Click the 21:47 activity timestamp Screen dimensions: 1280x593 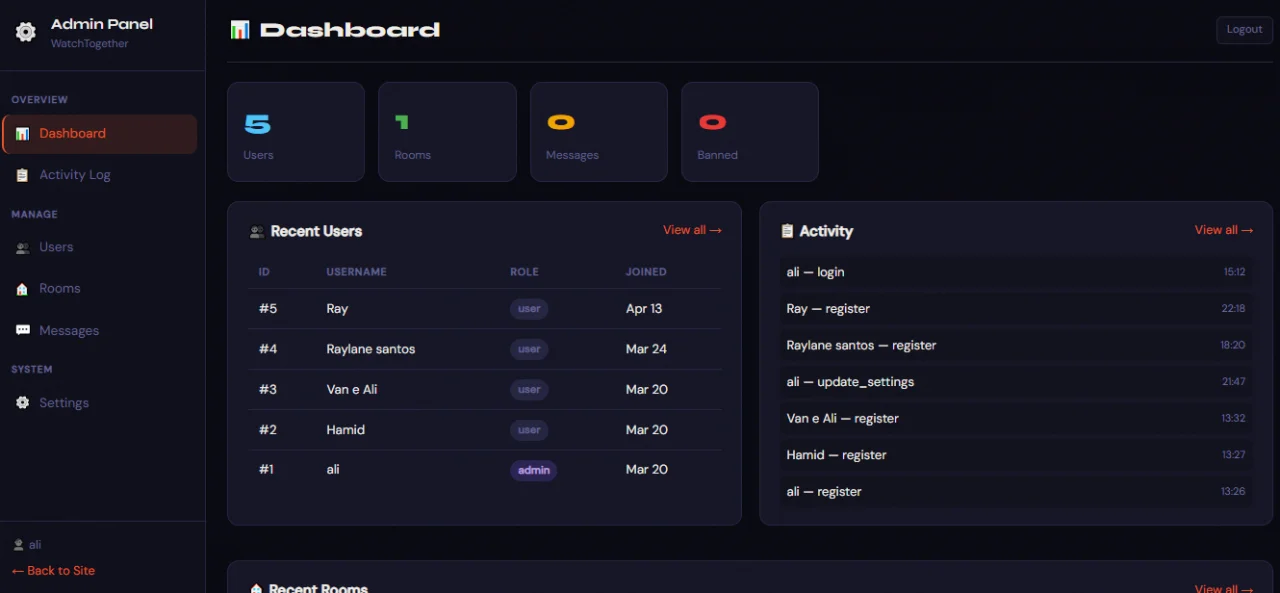tap(1233, 382)
